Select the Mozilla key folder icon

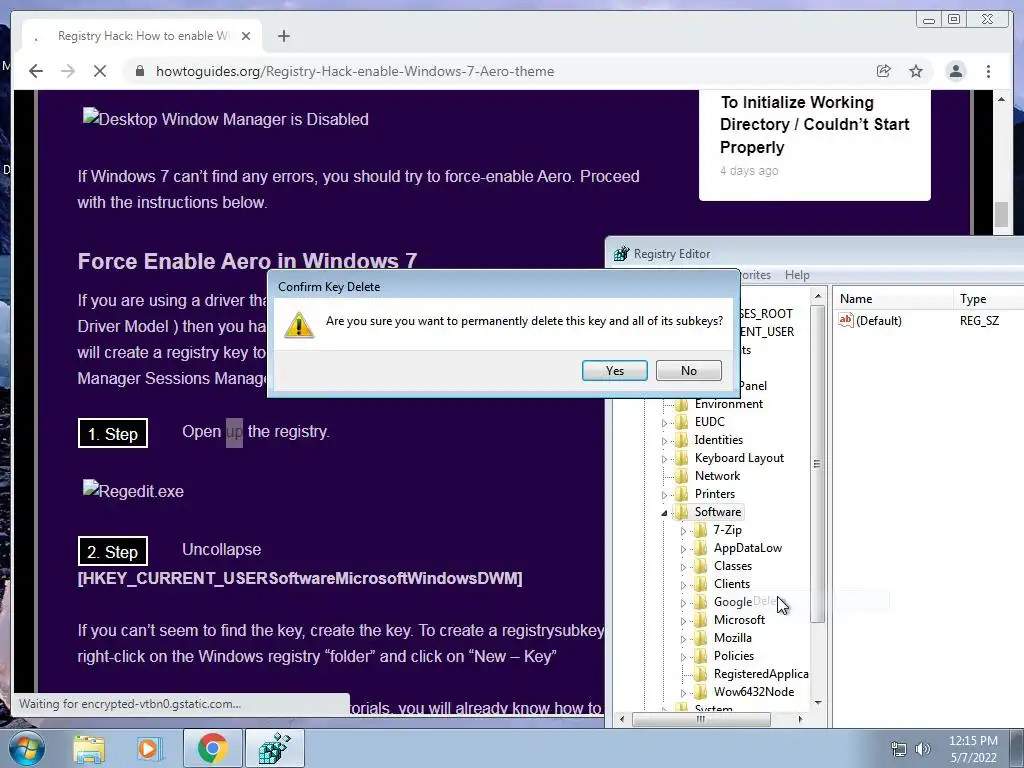701,637
